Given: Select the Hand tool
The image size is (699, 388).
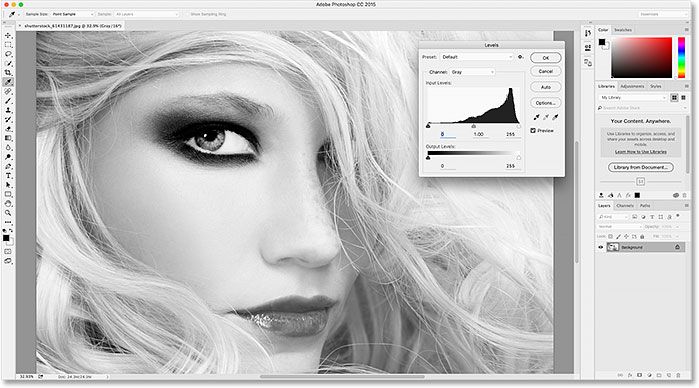Looking at the screenshot, I should 8,204.
